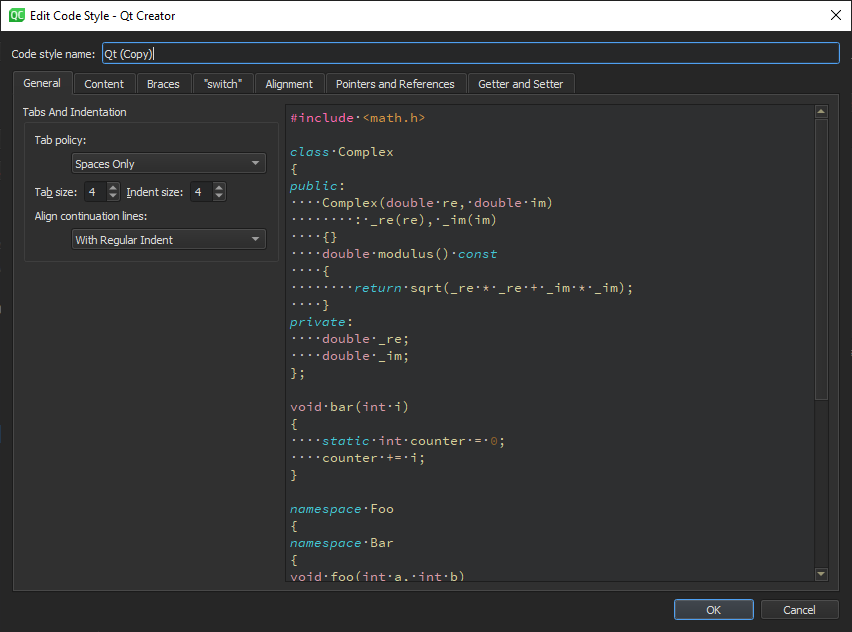Decrease Tab size with the down arrow
This screenshot has height=632, width=852.
point(113,196)
